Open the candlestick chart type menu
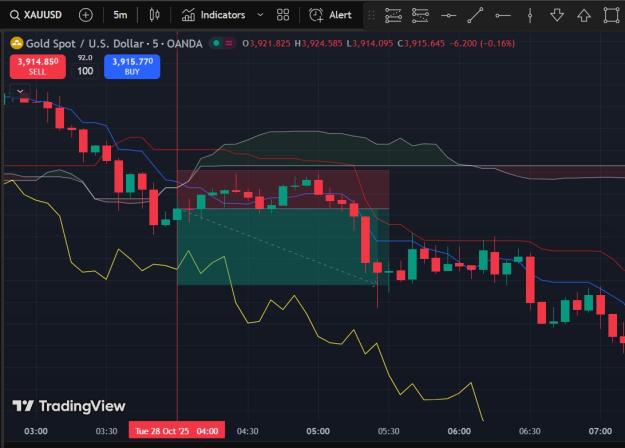 [x=154, y=15]
